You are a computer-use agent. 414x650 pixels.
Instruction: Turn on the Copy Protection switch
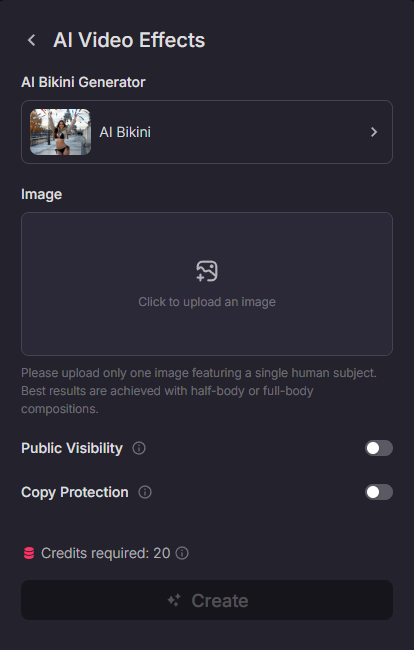point(379,492)
